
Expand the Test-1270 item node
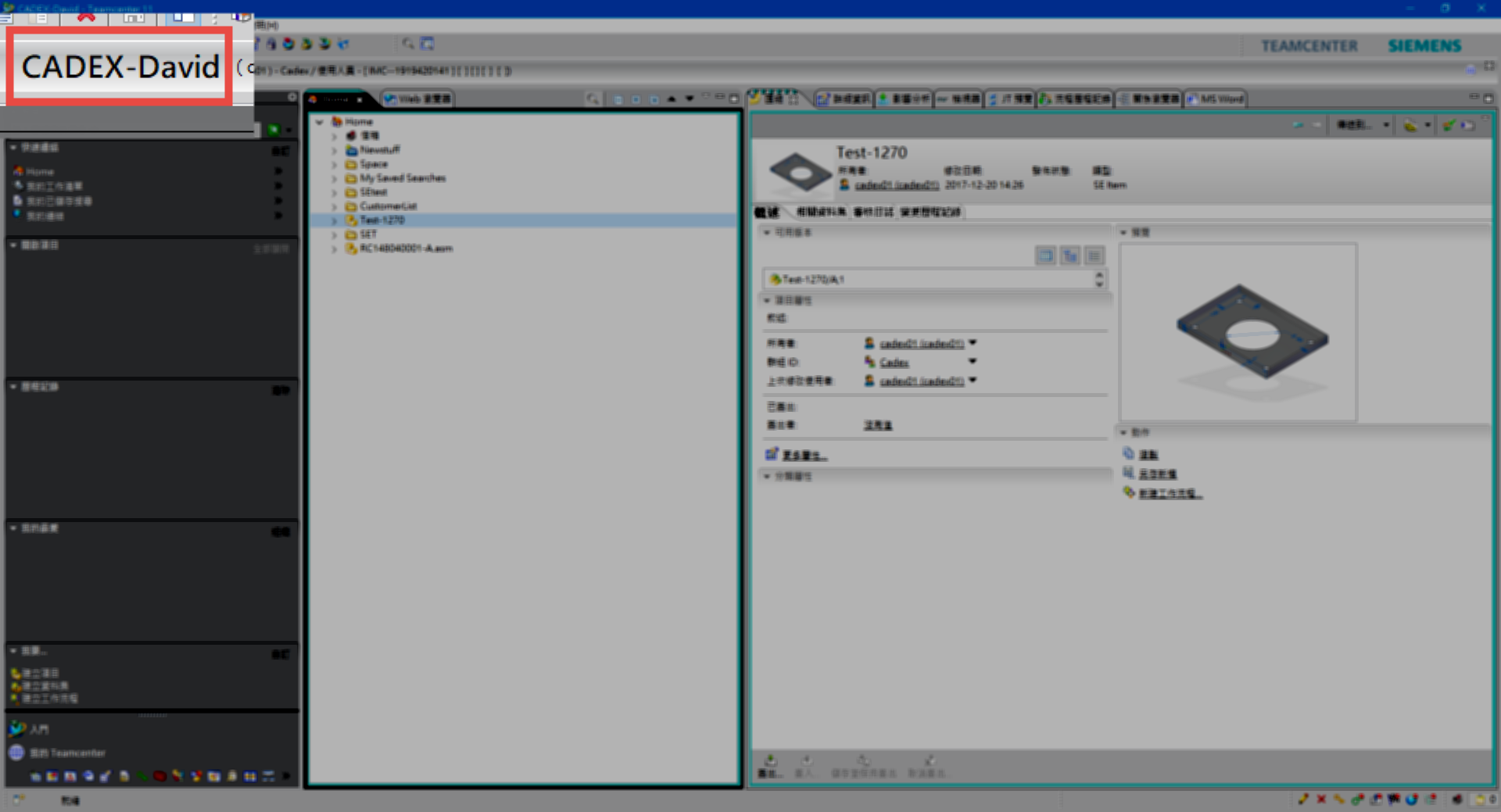pyautogui.click(x=335, y=220)
